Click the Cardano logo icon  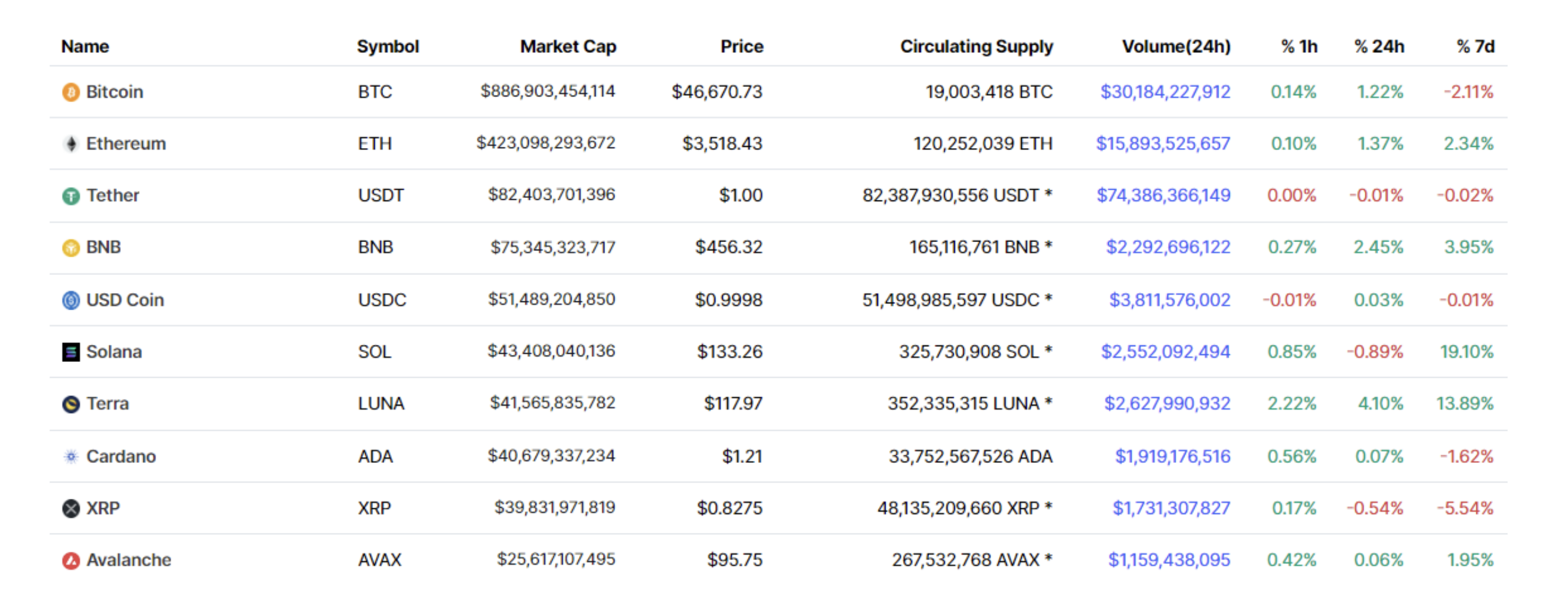pyautogui.click(x=70, y=457)
